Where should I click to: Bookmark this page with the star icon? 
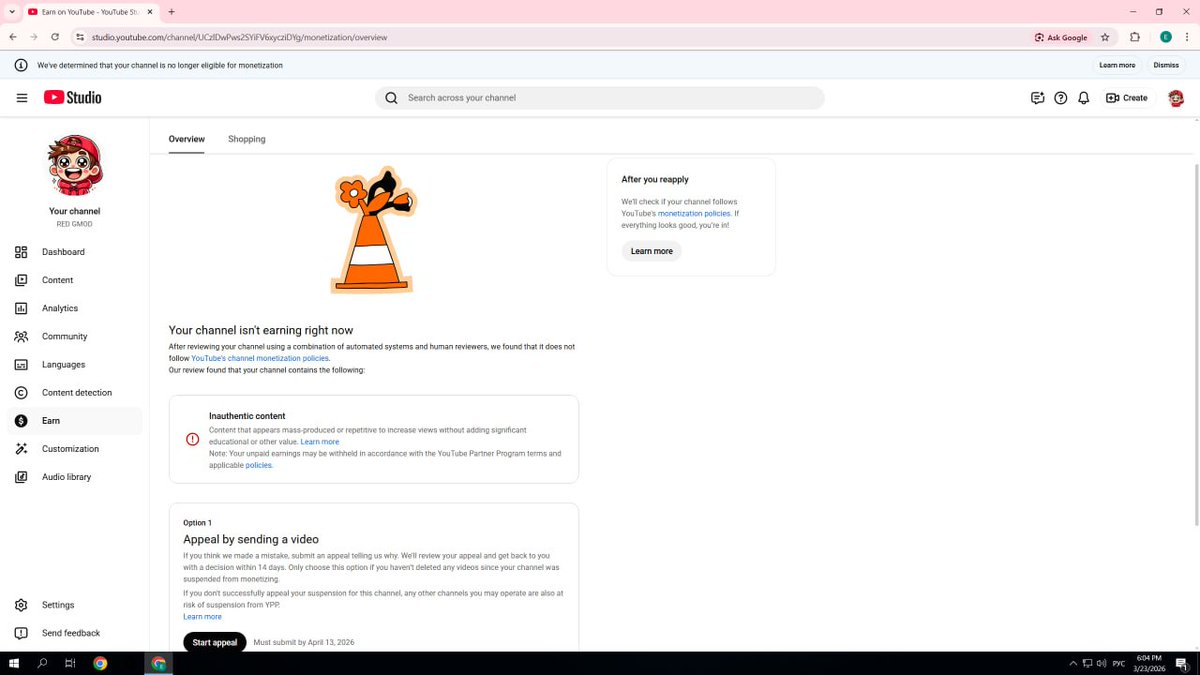tap(1105, 37)
